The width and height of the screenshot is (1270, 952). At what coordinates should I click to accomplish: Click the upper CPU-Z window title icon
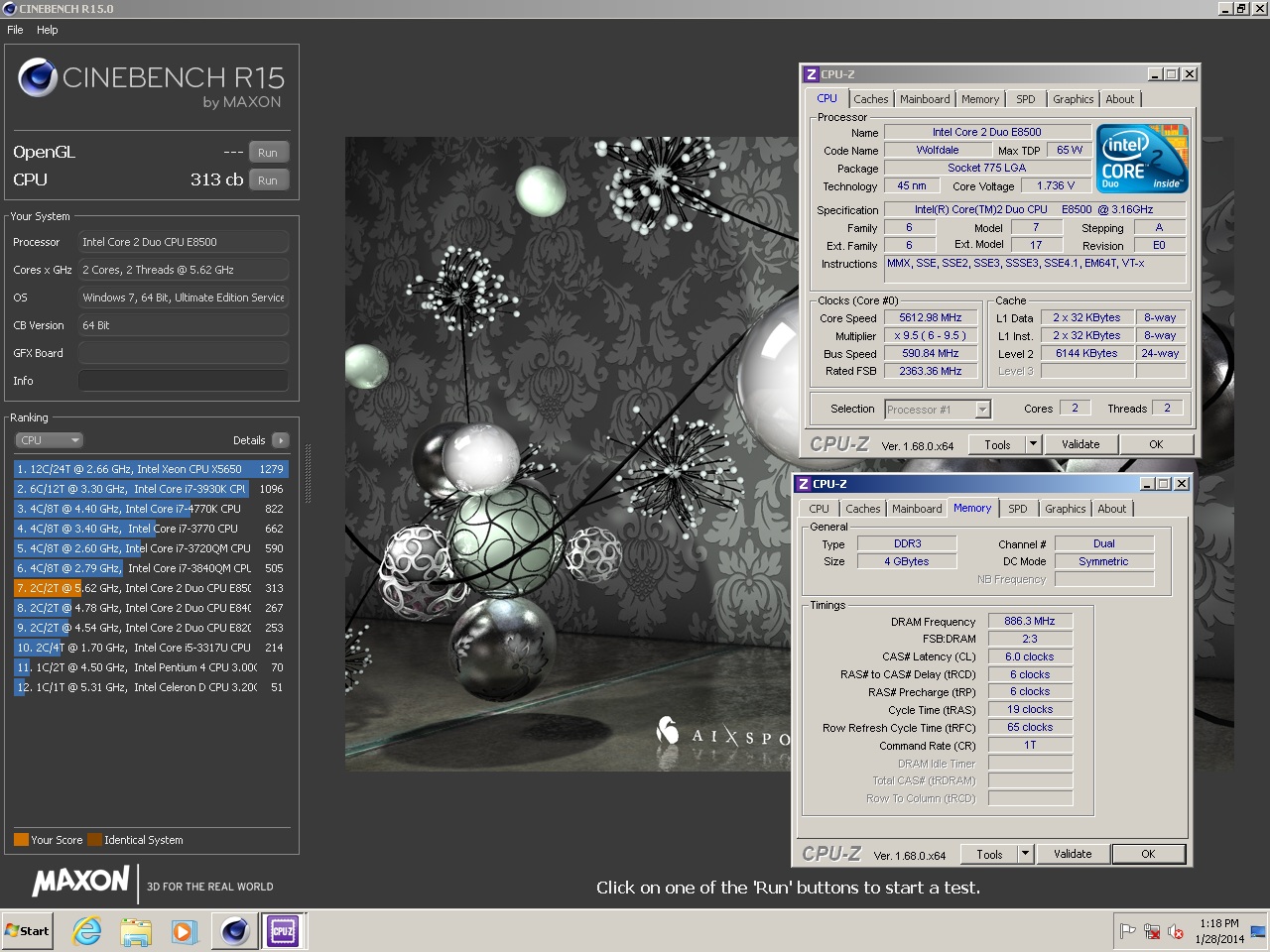(811, 74)
